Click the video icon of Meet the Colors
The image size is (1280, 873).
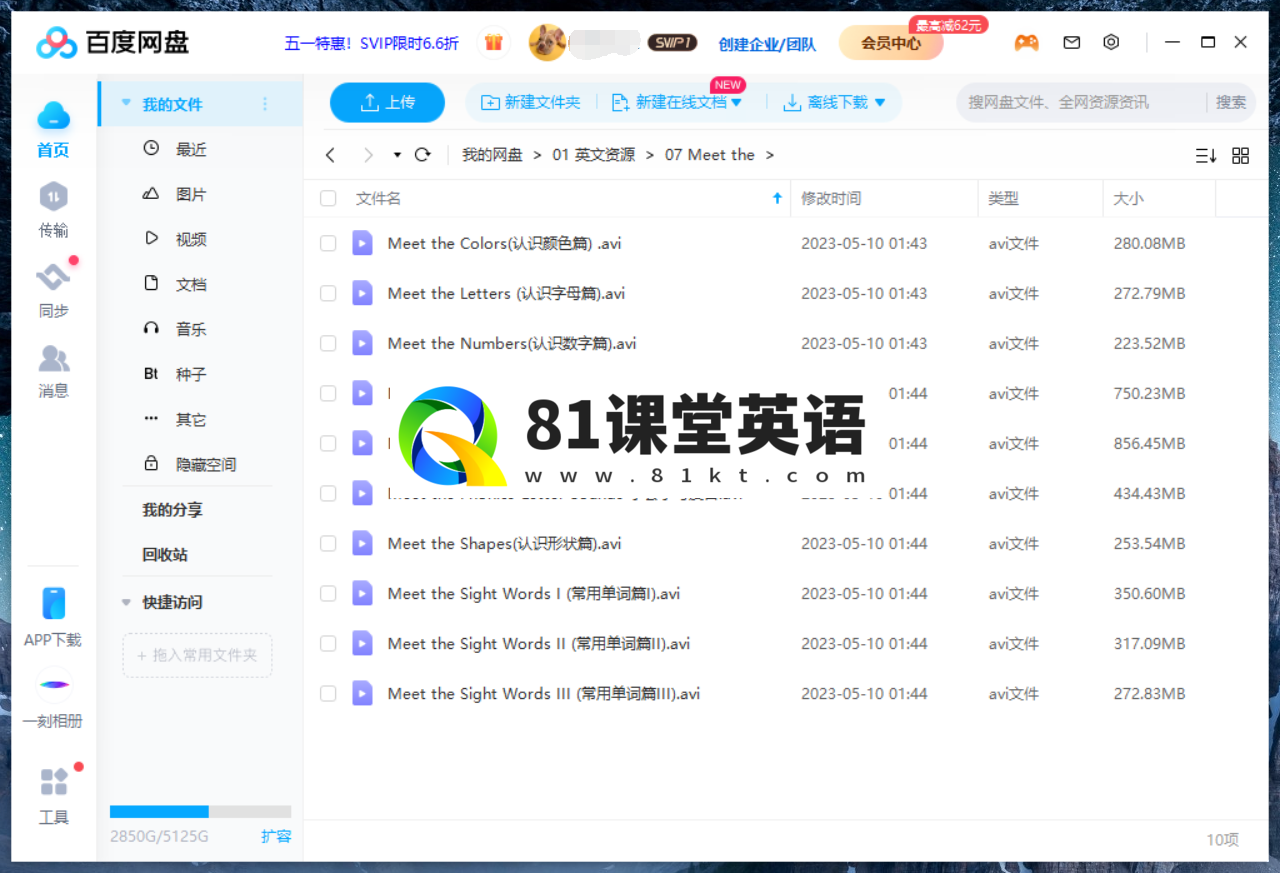pyautogui.click(x=362, y=243)
